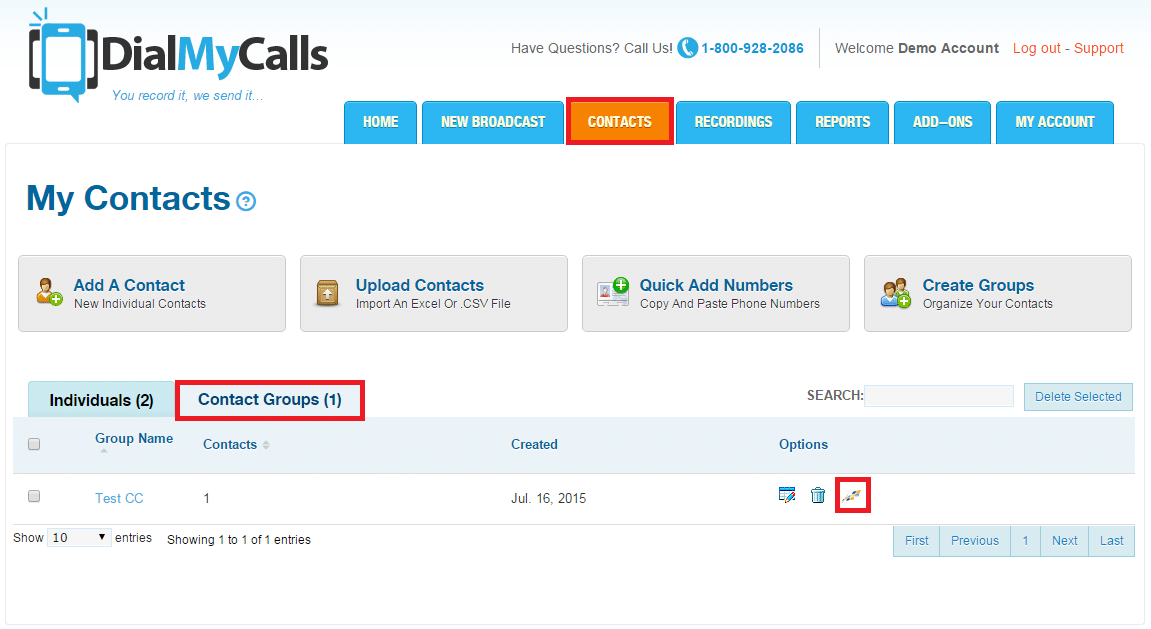Click the edit icon for Test CC group

[787, 495]
